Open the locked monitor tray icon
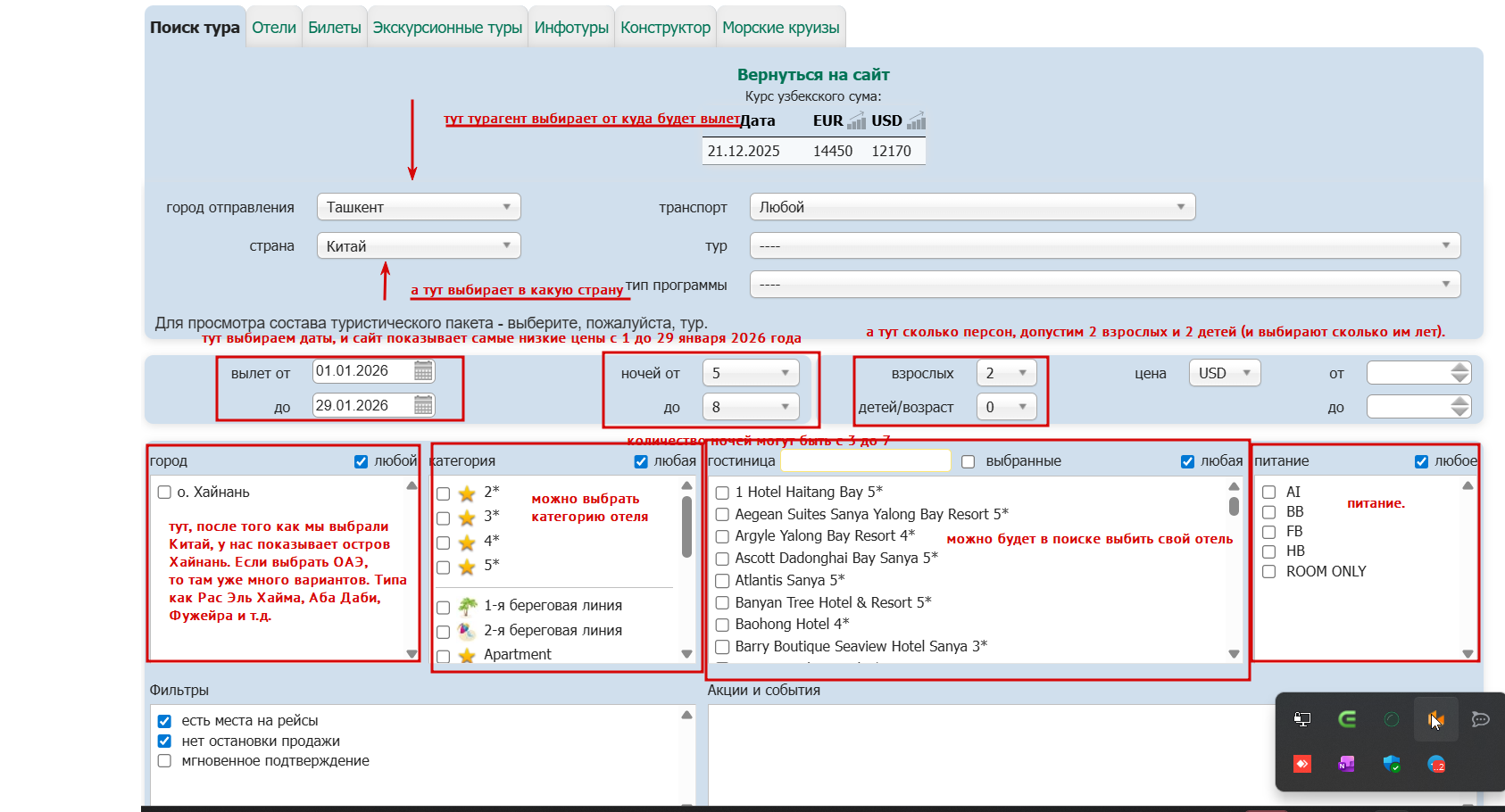Screen dimensions: 1505x812 click(1302, 719)
